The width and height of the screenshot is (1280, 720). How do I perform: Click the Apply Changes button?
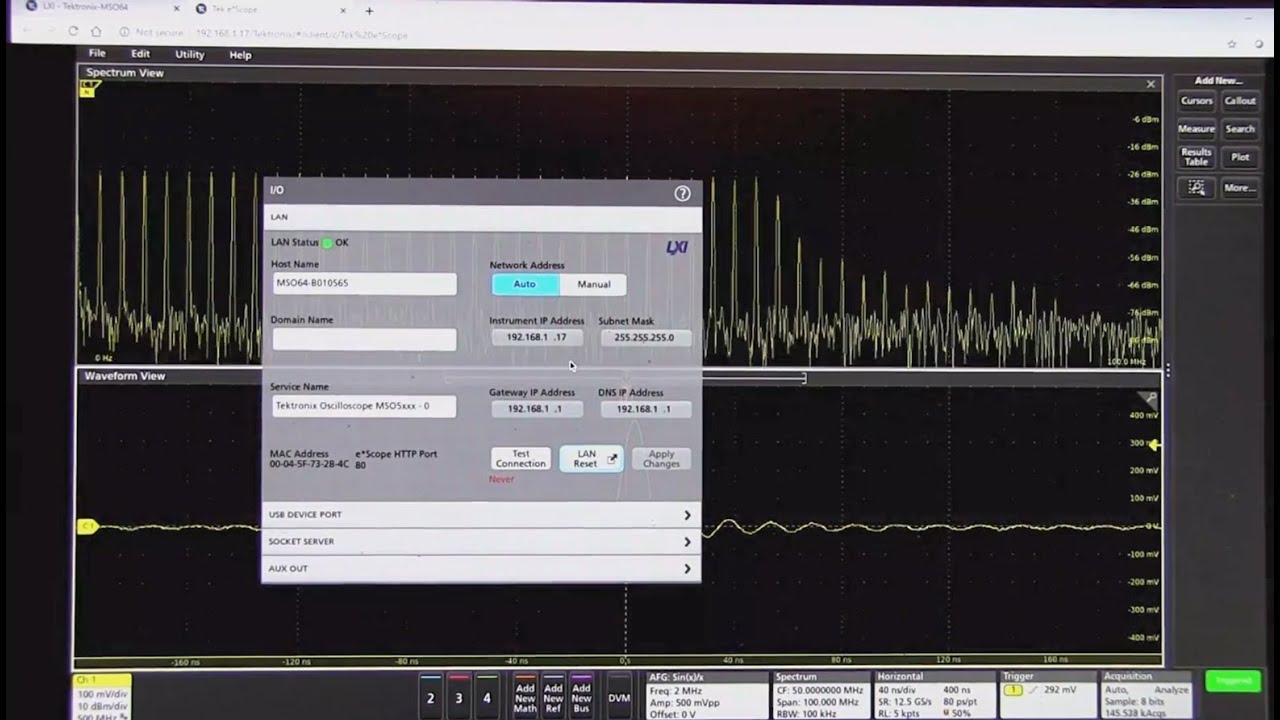click(x=661, y=459)
